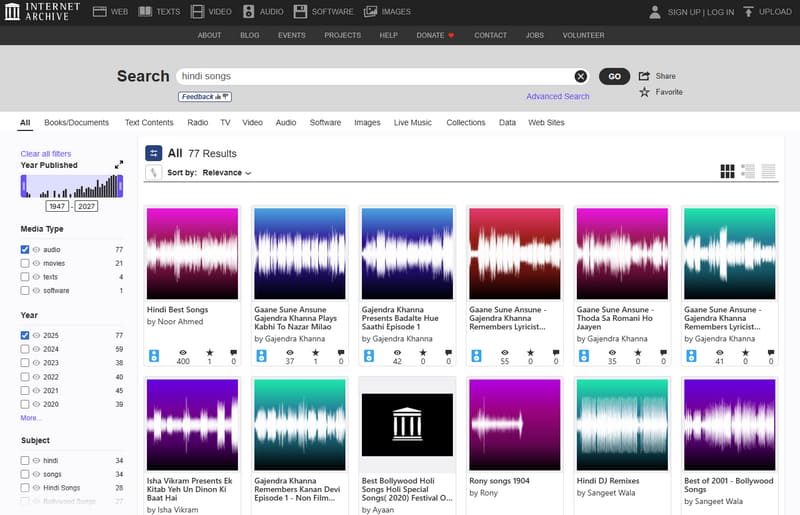Click the Share icon
800x515 pixels.
tap(644, 76)
